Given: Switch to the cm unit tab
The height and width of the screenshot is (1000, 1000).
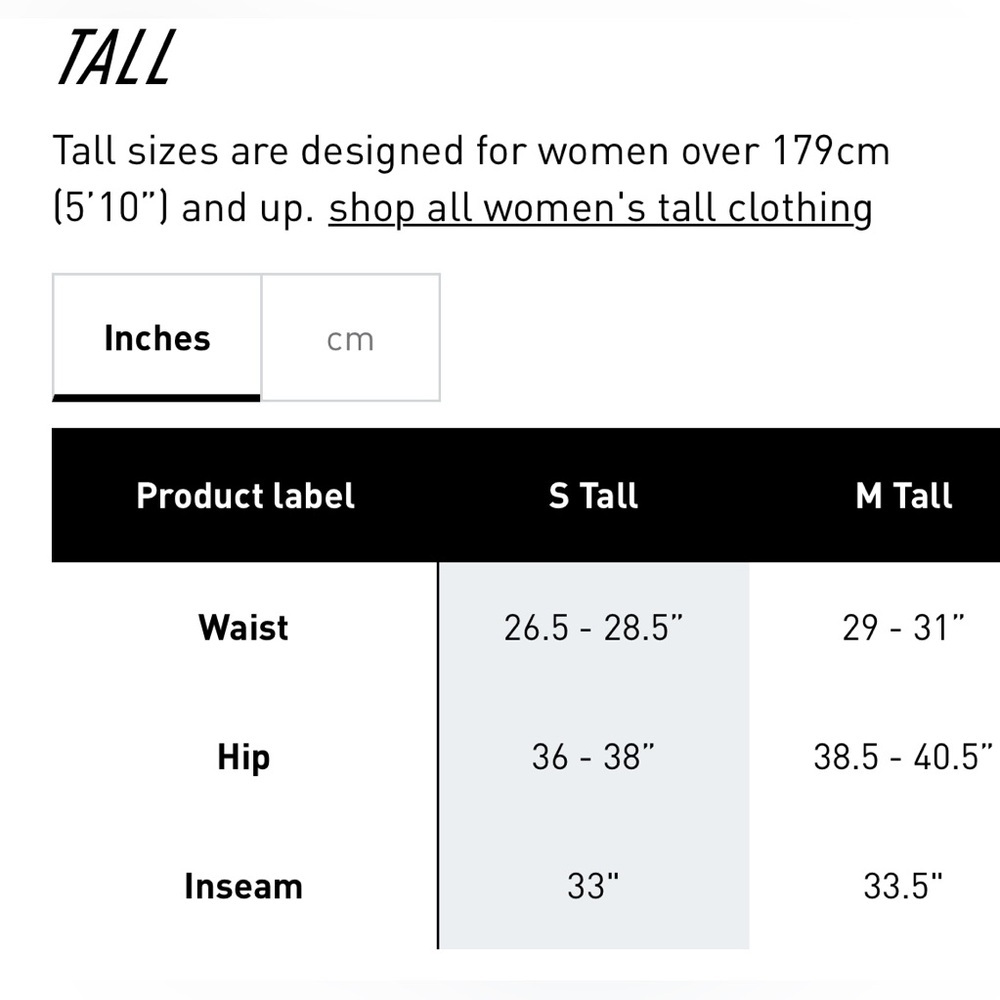Looking at the screenshot, I should pyautogui.click(x=350, y=338).
